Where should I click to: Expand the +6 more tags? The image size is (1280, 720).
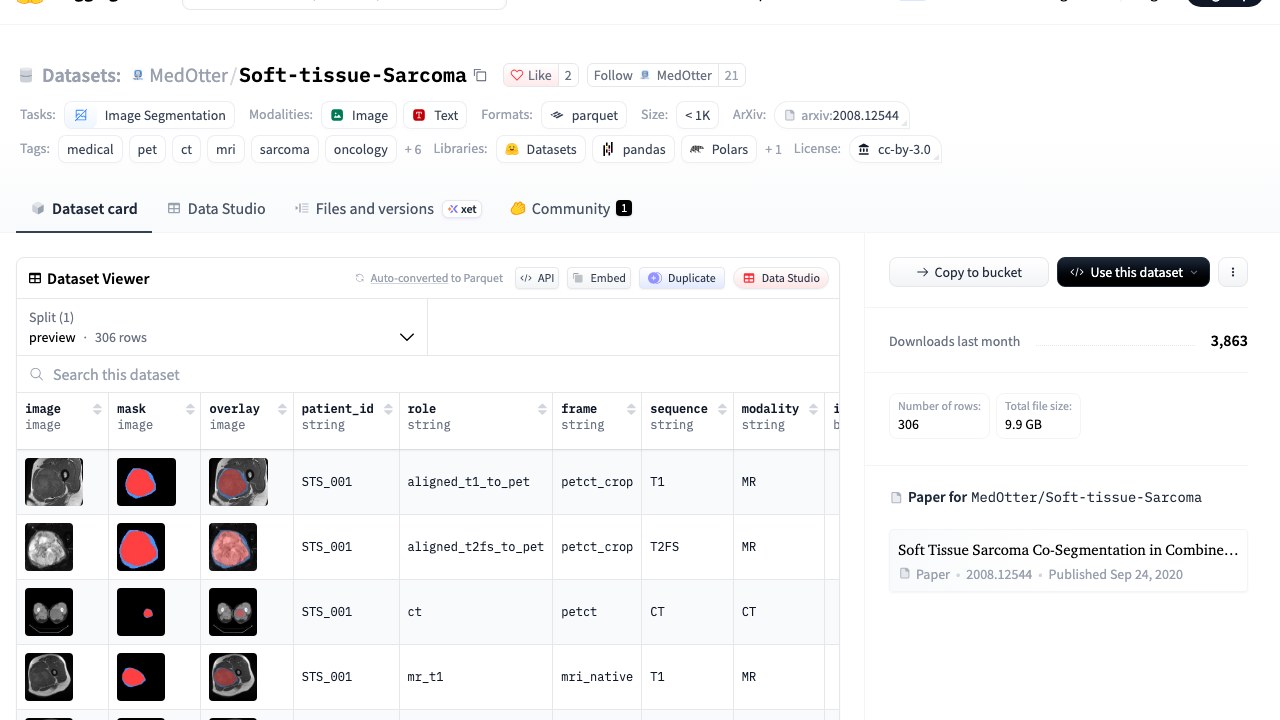pos(413,149)
